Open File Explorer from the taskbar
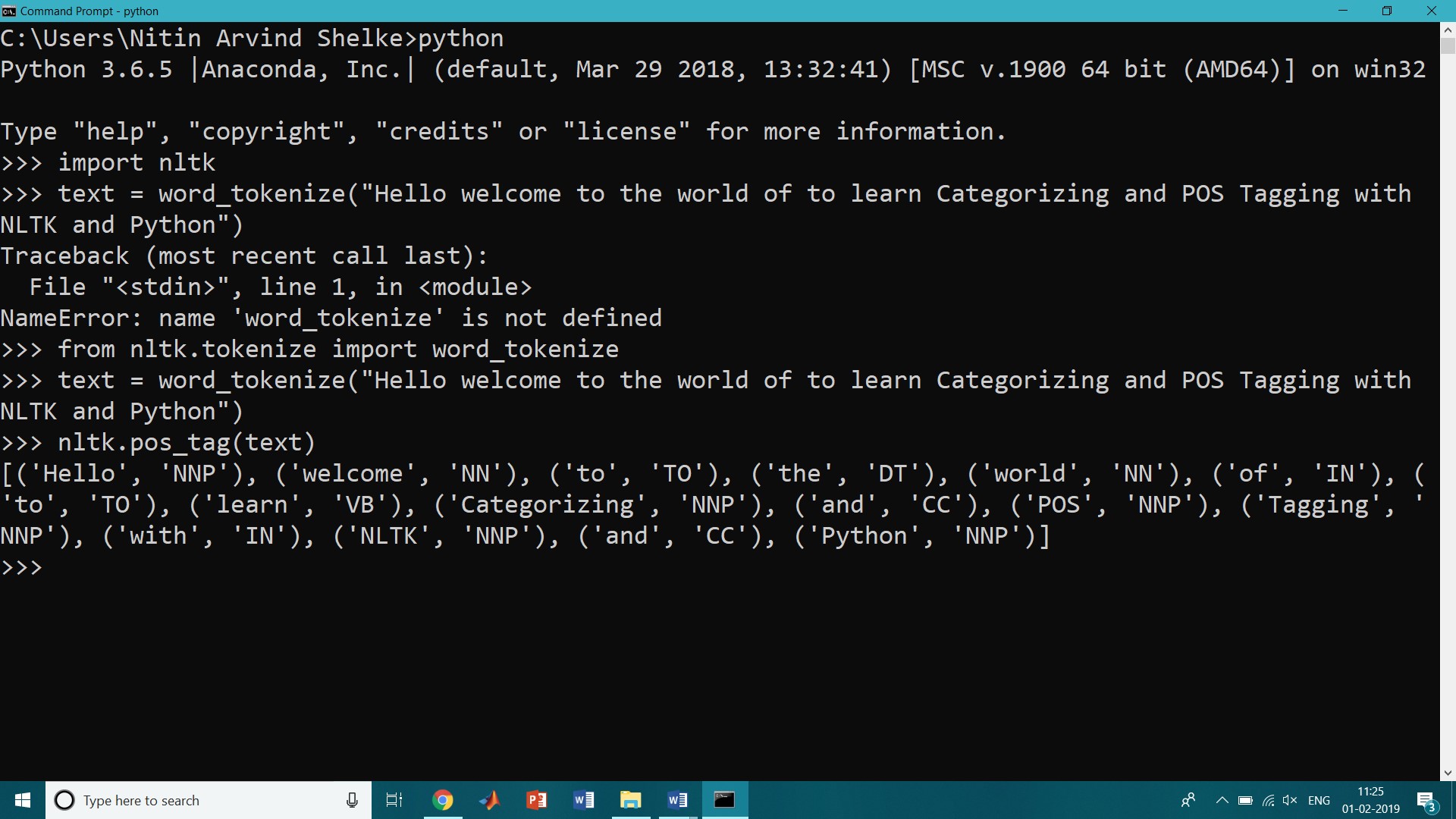This screenshot has height=819, width=1456. (x=631, y=800)
